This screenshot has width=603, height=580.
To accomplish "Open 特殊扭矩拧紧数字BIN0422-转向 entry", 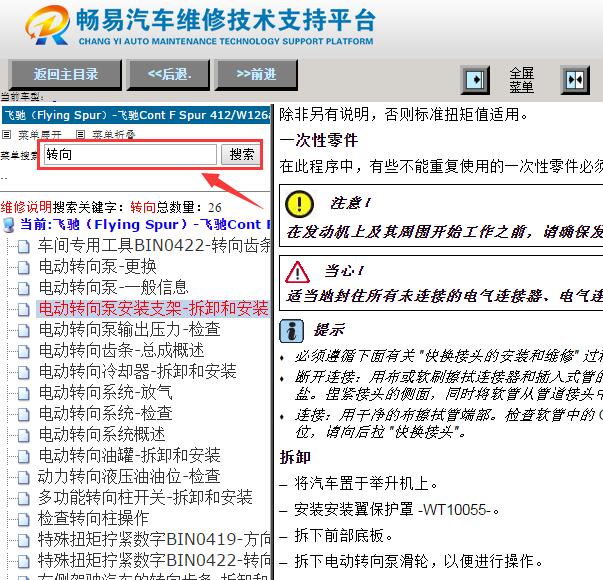I will coord(154,560).
